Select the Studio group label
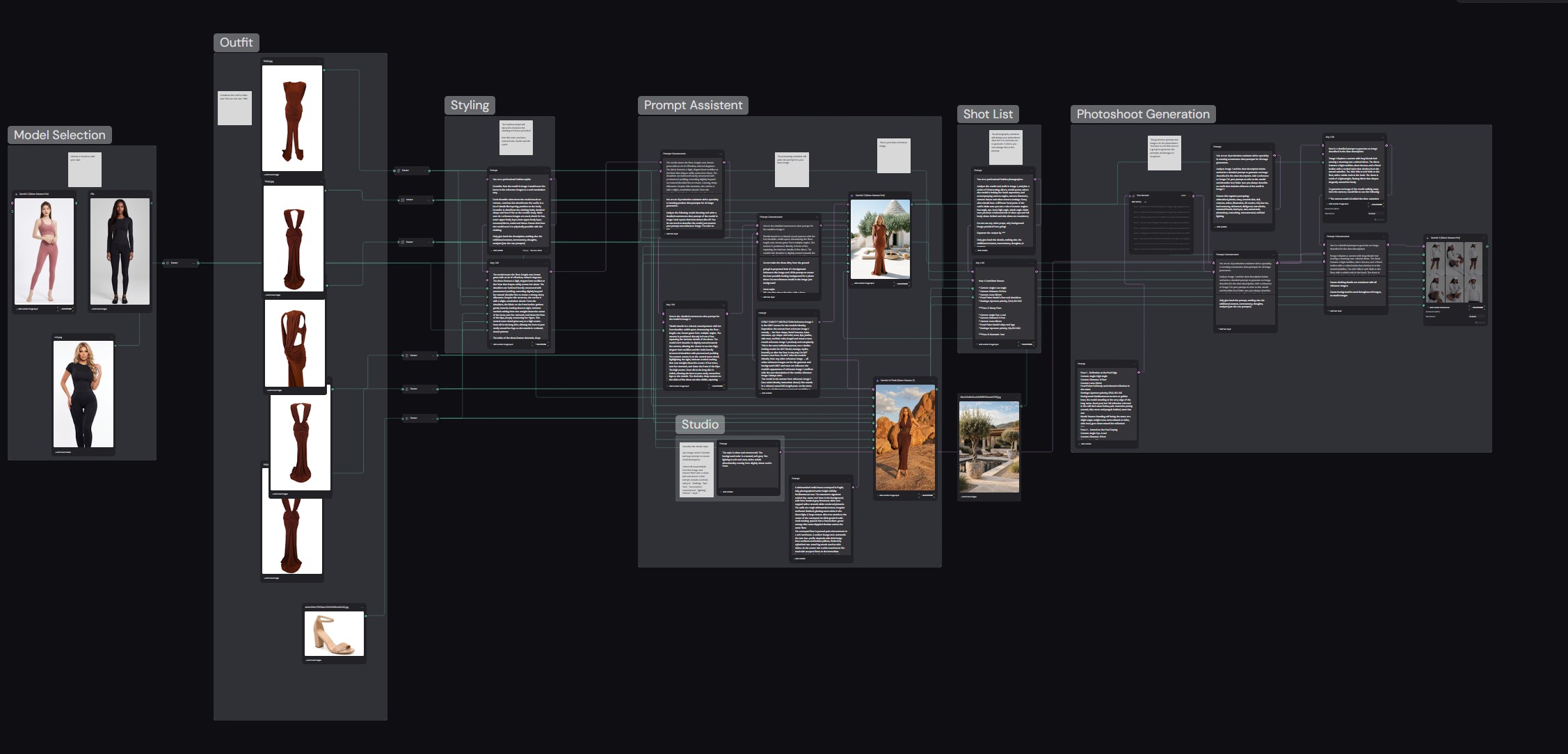 click(700, 424)
